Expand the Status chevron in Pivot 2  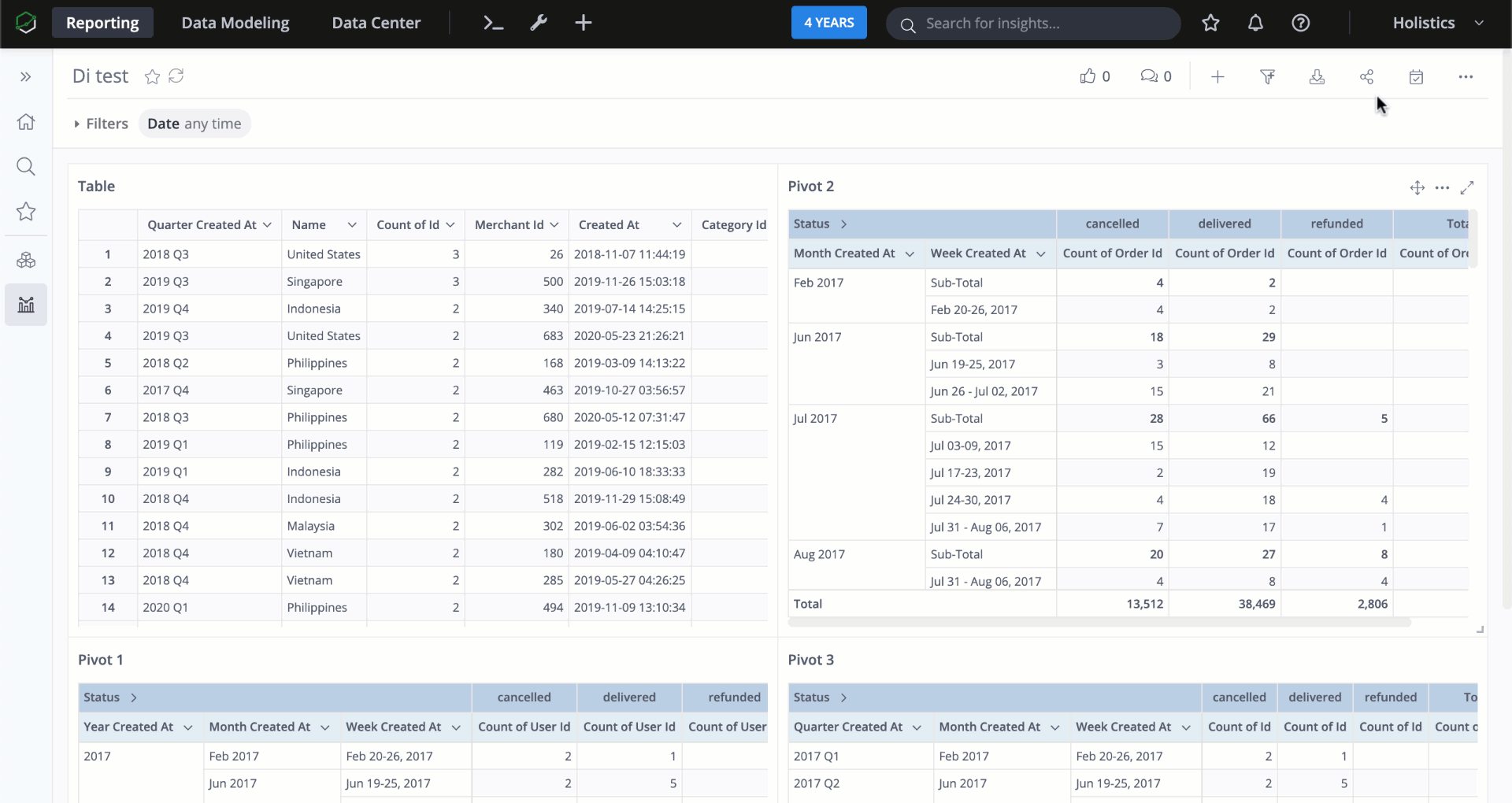[x=844, y=224]
